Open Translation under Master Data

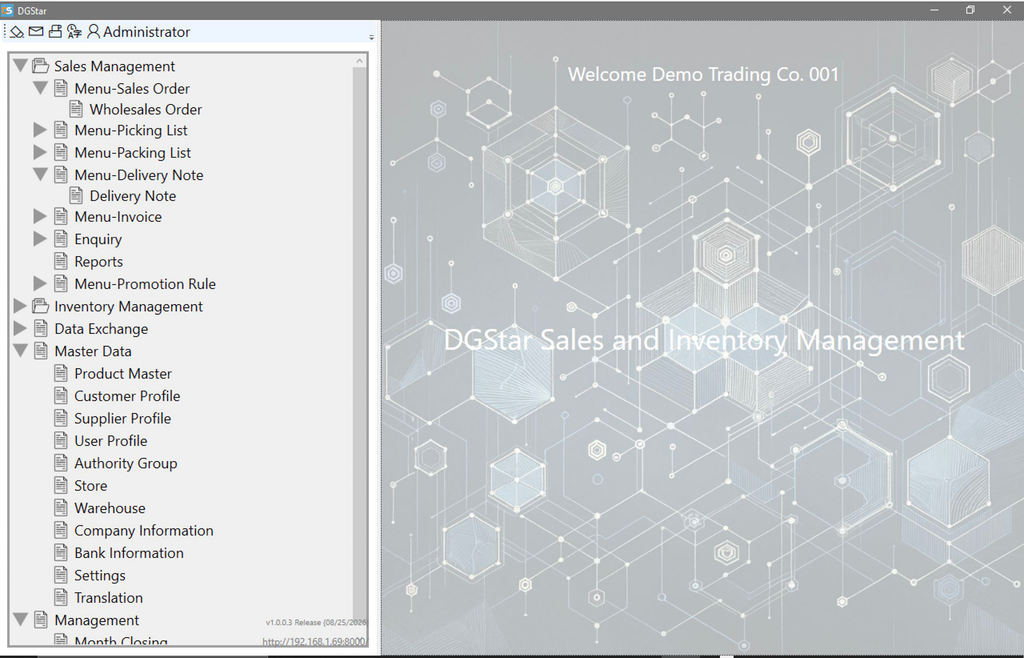coord(108,597)
